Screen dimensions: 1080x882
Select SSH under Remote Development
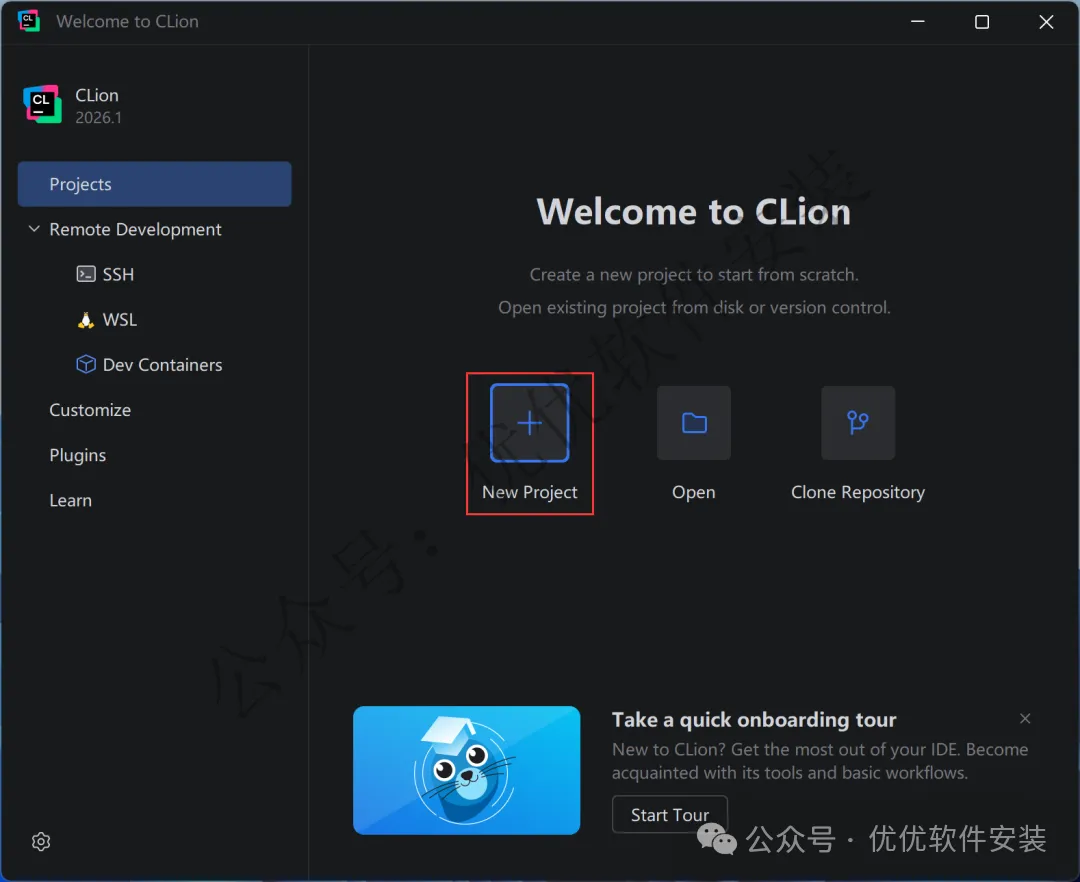[x=118, y=274]
